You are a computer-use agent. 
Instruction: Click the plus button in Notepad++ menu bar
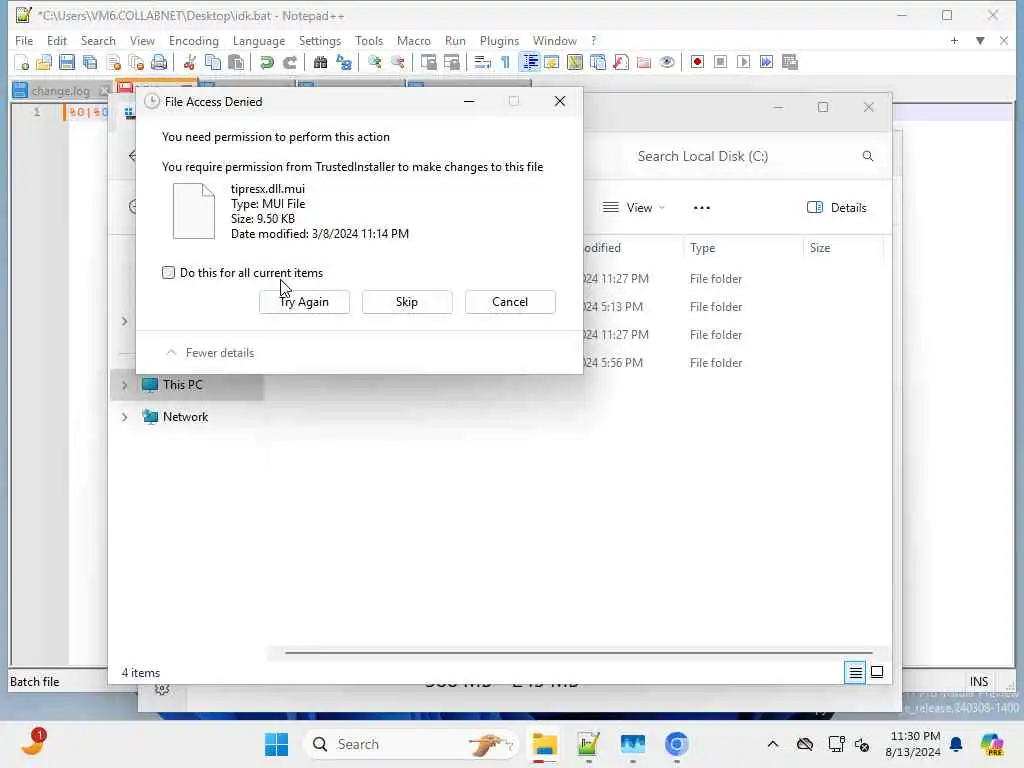pos(954,40)
